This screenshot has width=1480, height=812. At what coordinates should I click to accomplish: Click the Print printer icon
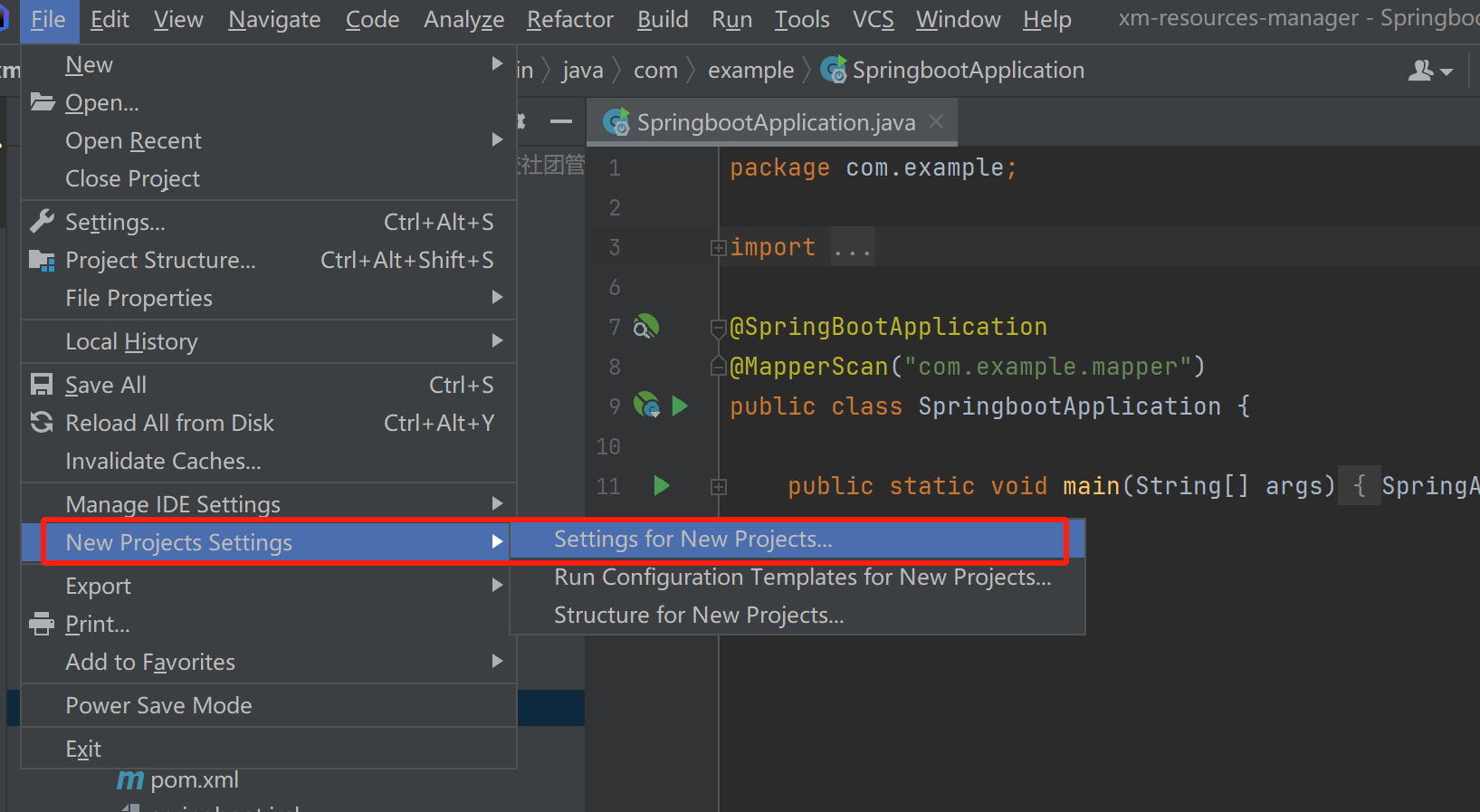click(42, 624)
